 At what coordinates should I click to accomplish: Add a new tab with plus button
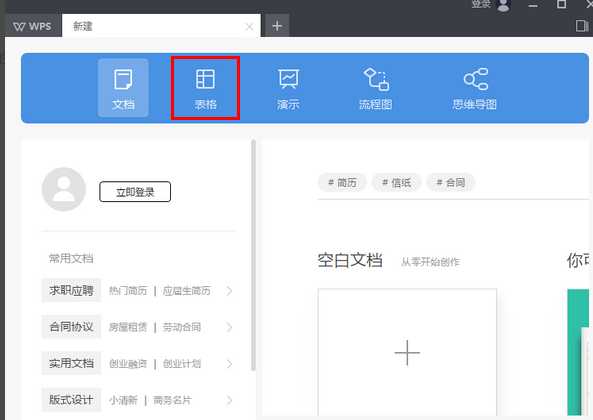pos(277,26)
